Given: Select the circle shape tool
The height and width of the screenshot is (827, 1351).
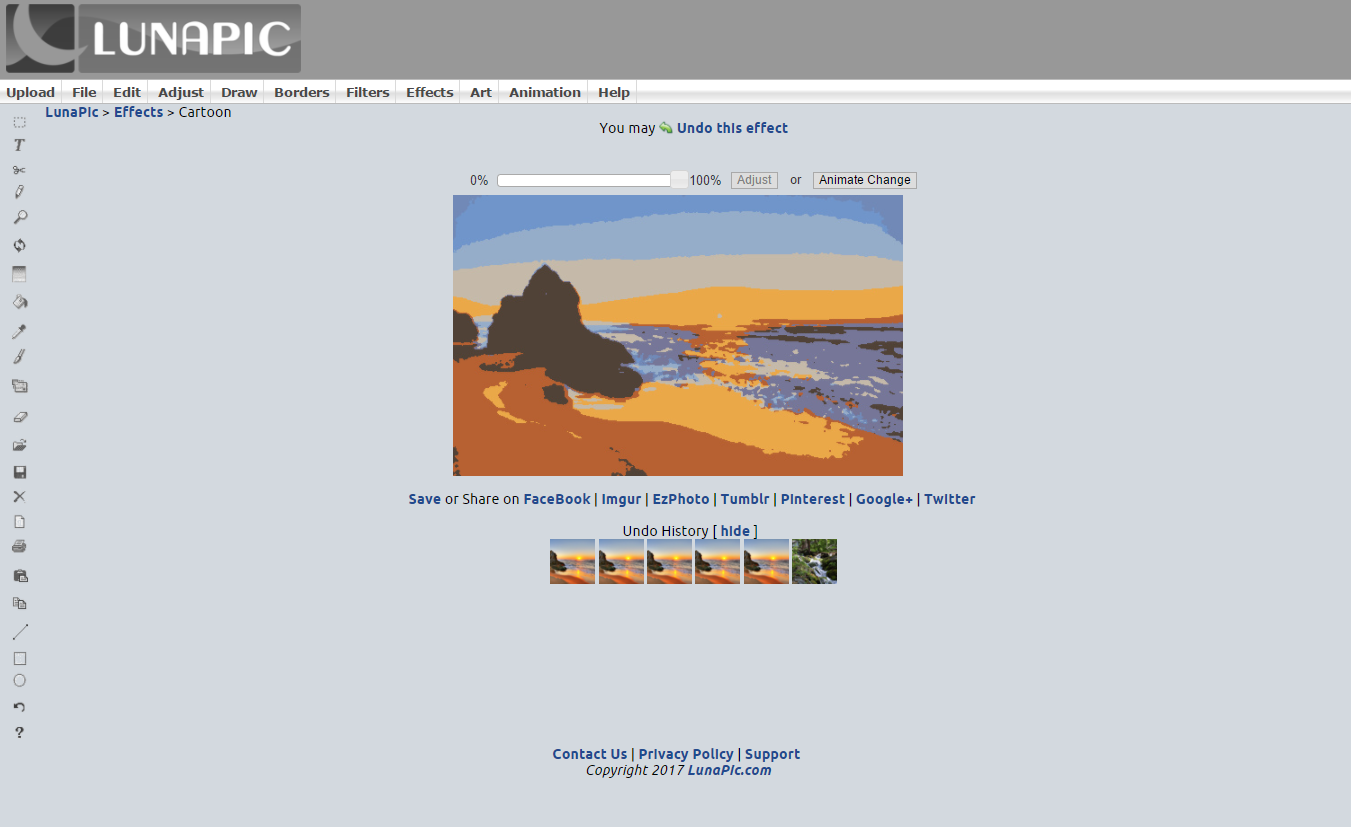Looking at the screenshot, I should click(19, 681).
